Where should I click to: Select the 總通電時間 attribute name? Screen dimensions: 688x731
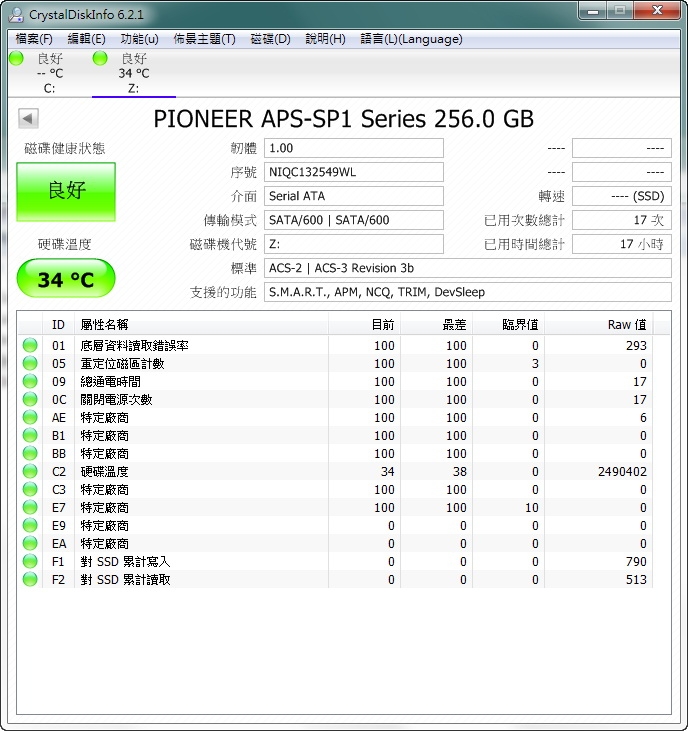(110, 381)
